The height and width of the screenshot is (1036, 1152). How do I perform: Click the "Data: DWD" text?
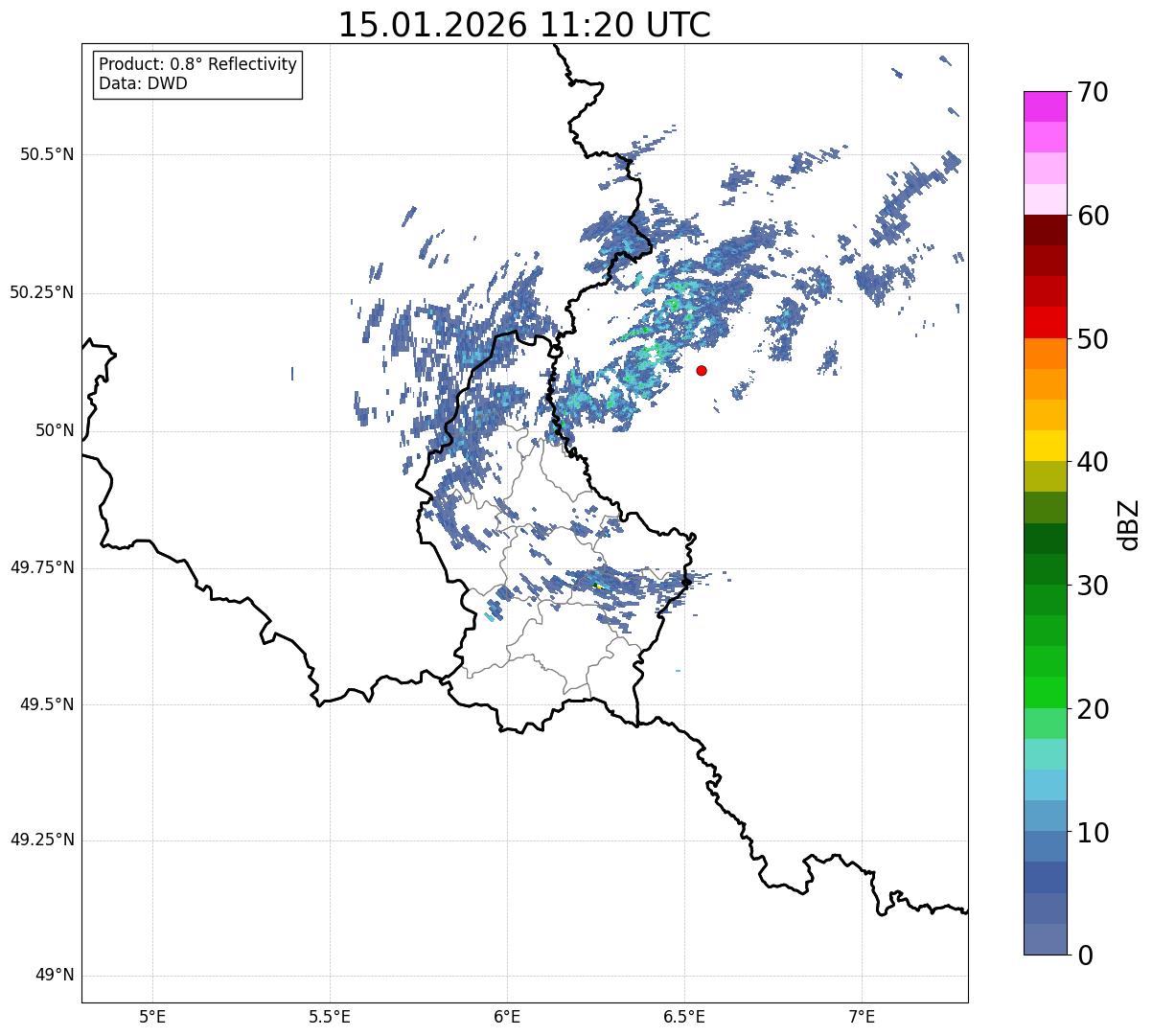143,83
